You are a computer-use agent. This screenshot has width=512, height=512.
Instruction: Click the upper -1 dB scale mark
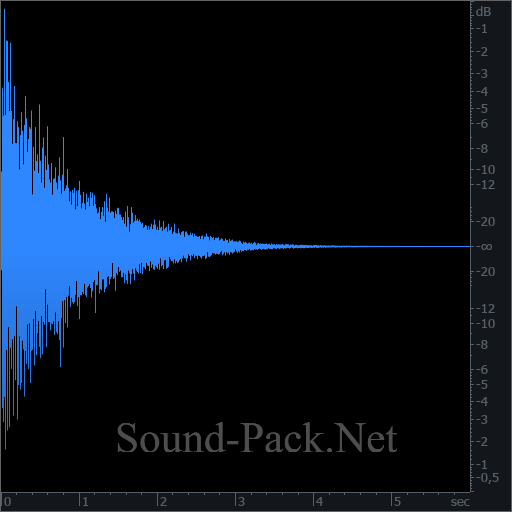[482, 29]
